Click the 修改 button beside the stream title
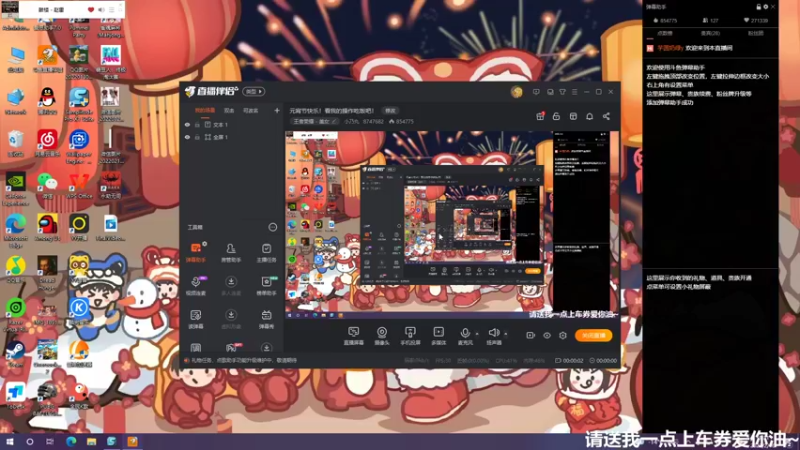This screenshot has height=450, width=800. tap(390, 110)
